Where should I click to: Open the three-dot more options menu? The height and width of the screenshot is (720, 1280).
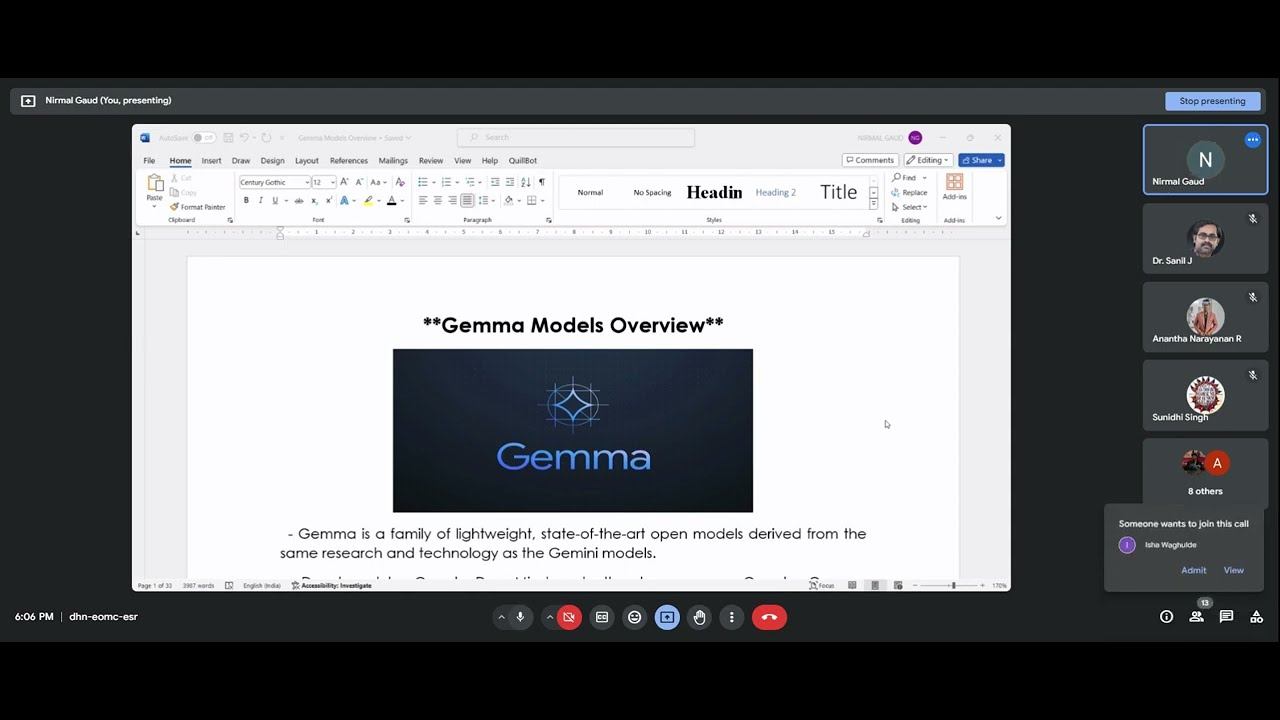tap(732, 617)
